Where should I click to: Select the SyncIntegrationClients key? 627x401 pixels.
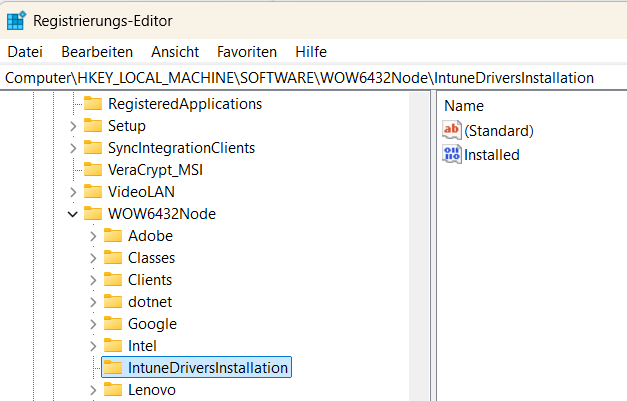coord(181,147)
